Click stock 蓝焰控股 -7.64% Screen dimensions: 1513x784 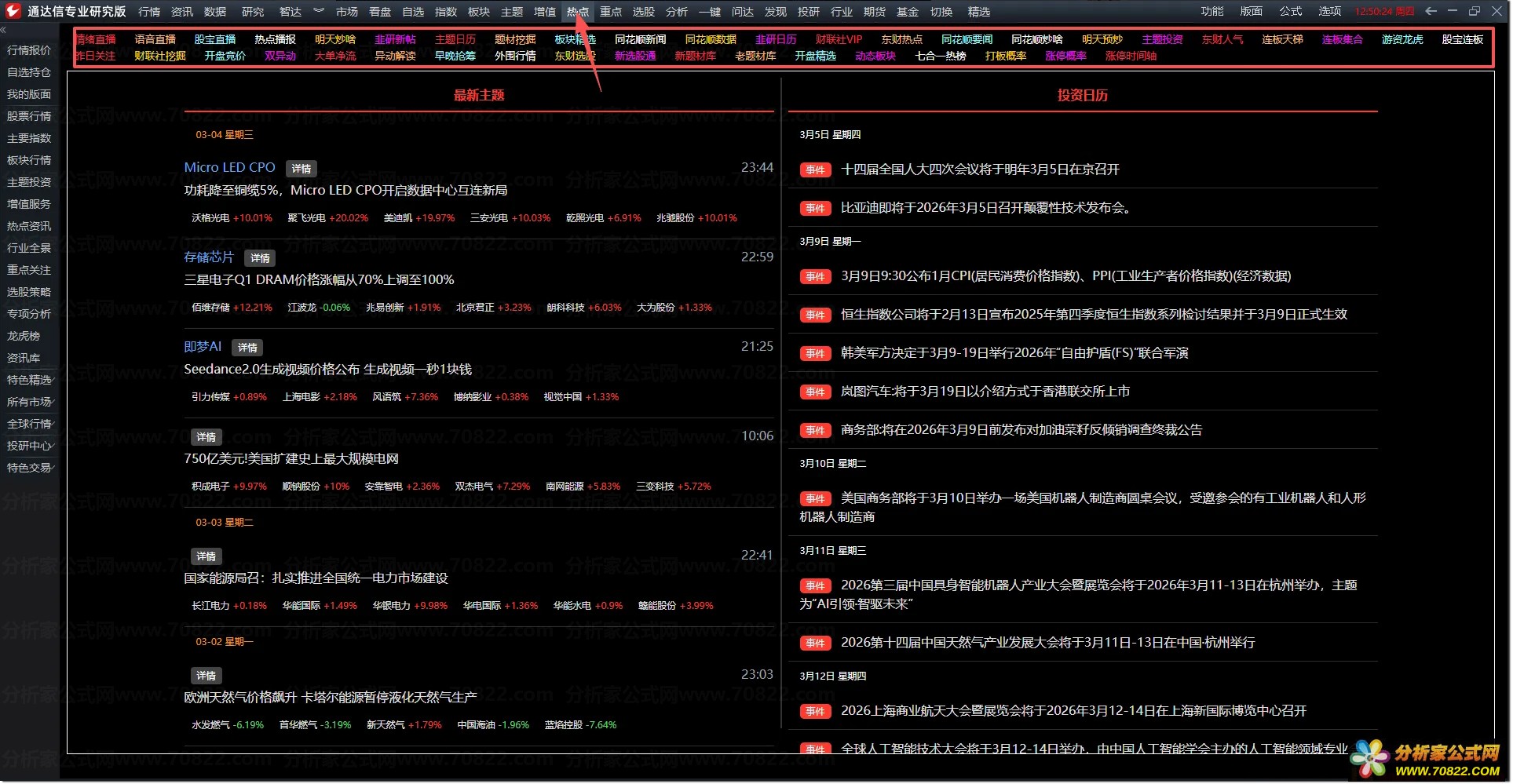pyautogui.click(x=580, y=725)
